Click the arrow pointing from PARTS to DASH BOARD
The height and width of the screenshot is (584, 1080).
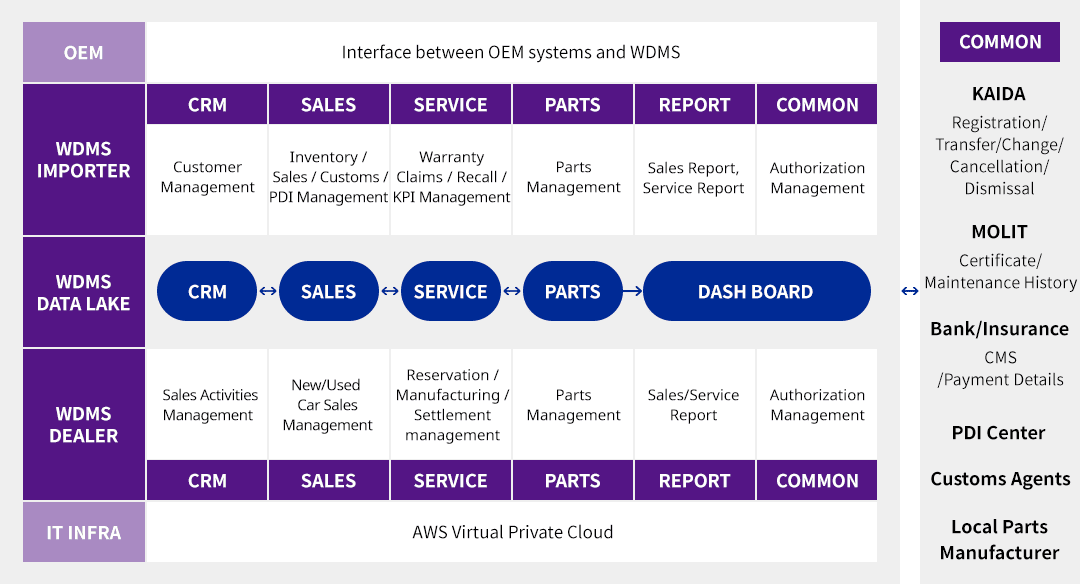click(632, 292)
